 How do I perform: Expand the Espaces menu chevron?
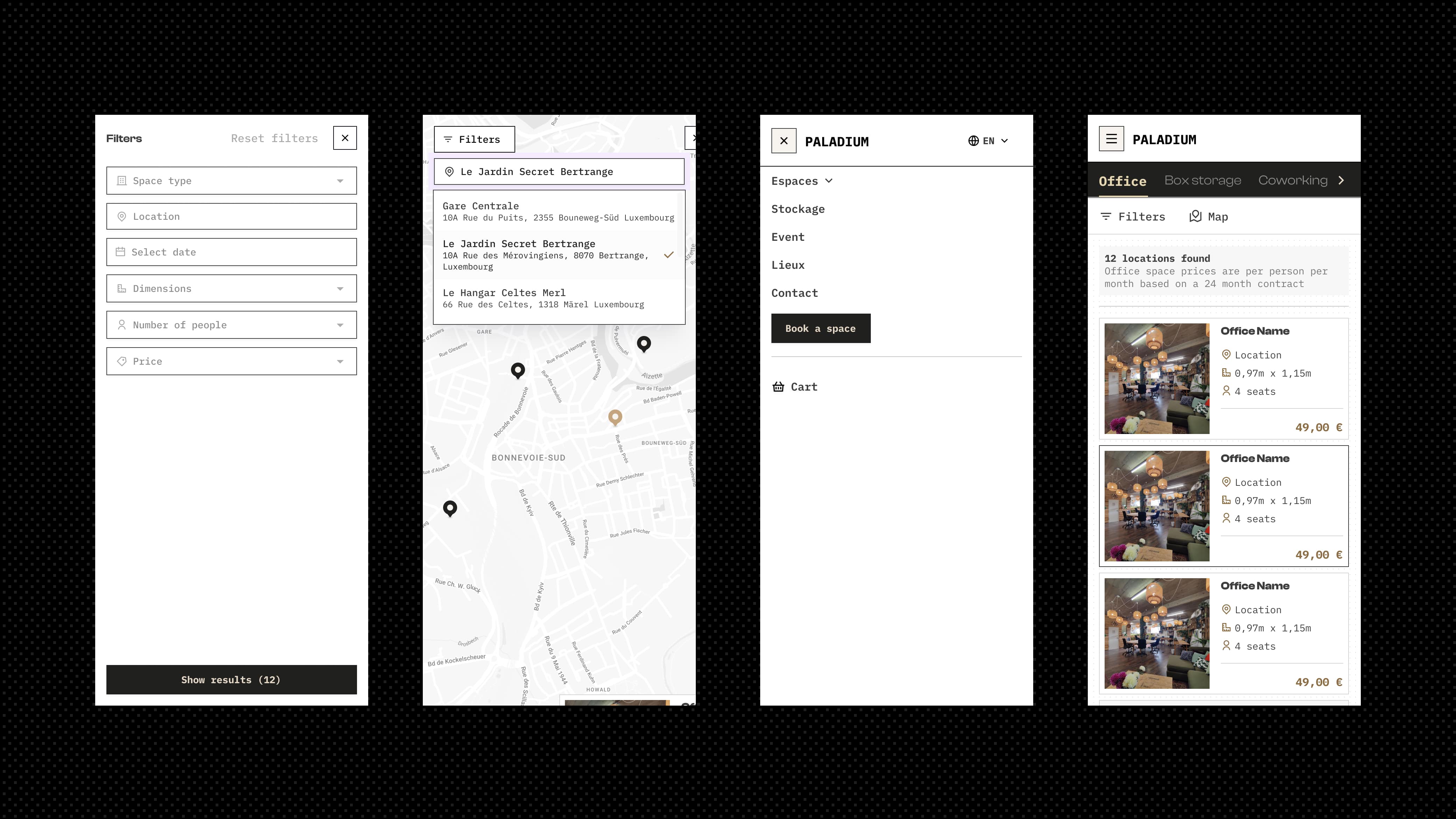point(828,181)
